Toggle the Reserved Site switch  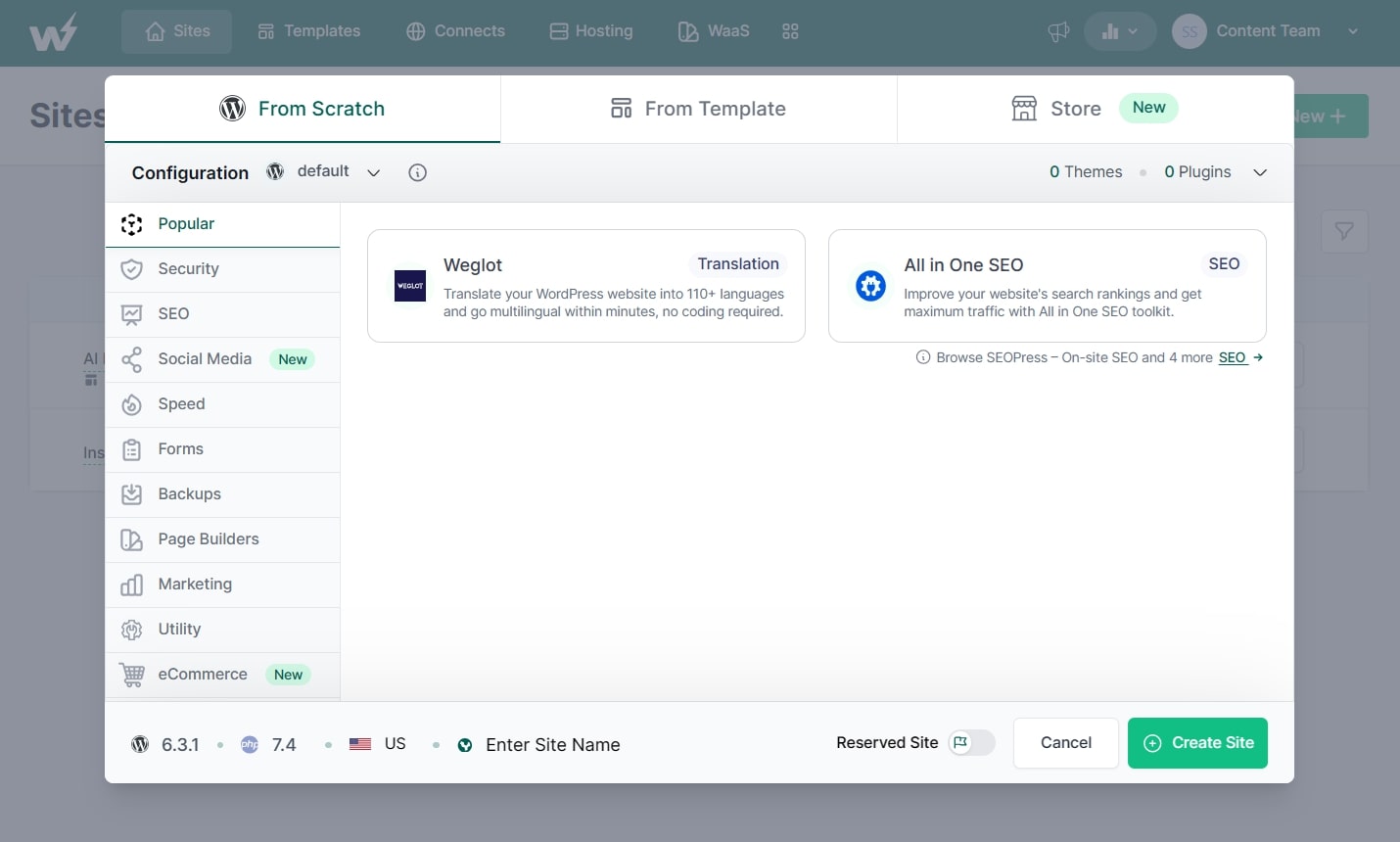click(971, 743)
